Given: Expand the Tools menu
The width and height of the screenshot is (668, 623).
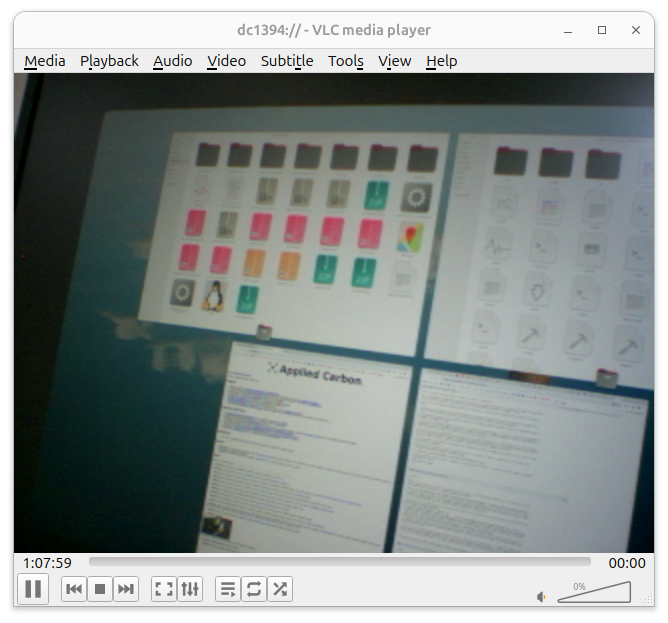Looking at the screenshot, I should pyautogui.click(x=345, y=61).
